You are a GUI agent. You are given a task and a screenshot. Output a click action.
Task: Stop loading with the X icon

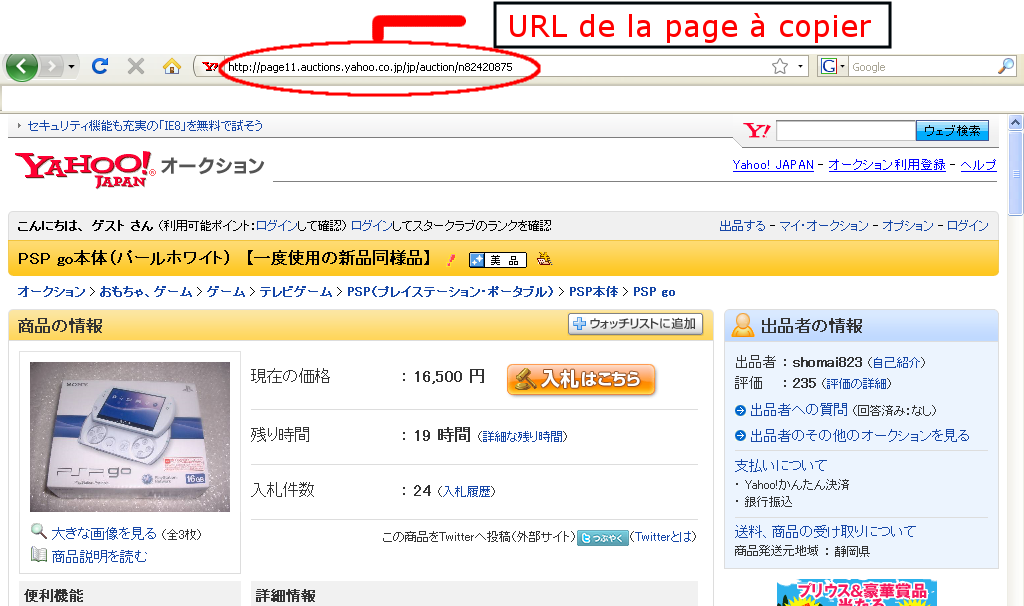coord(136,66)
